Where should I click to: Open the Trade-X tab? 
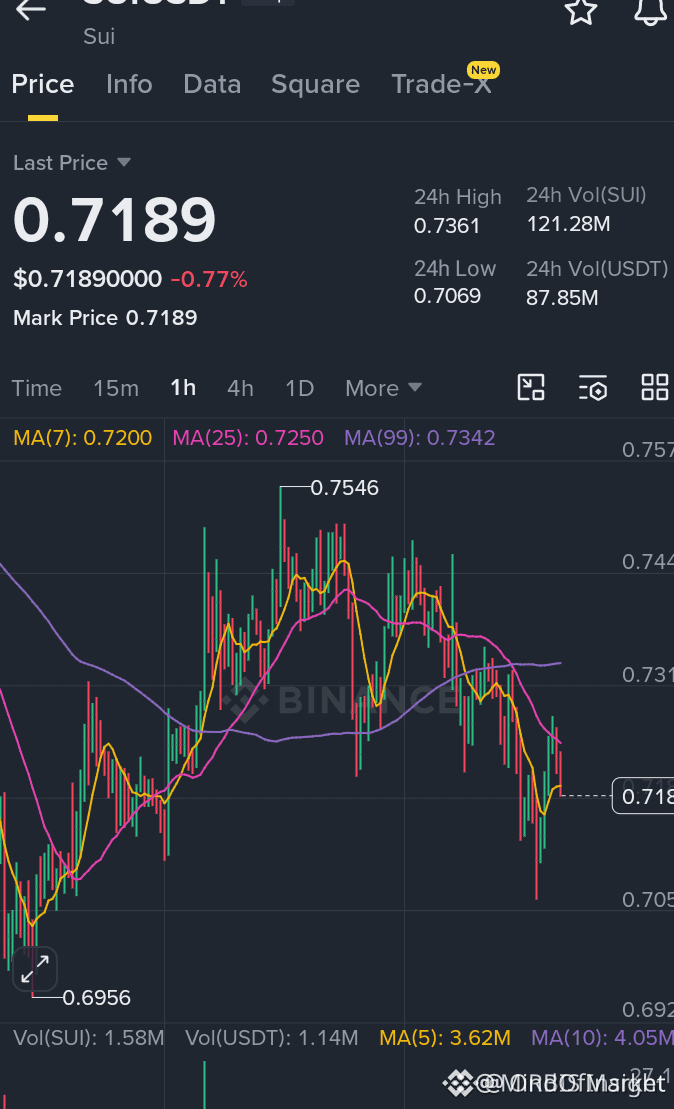point(441,84)
